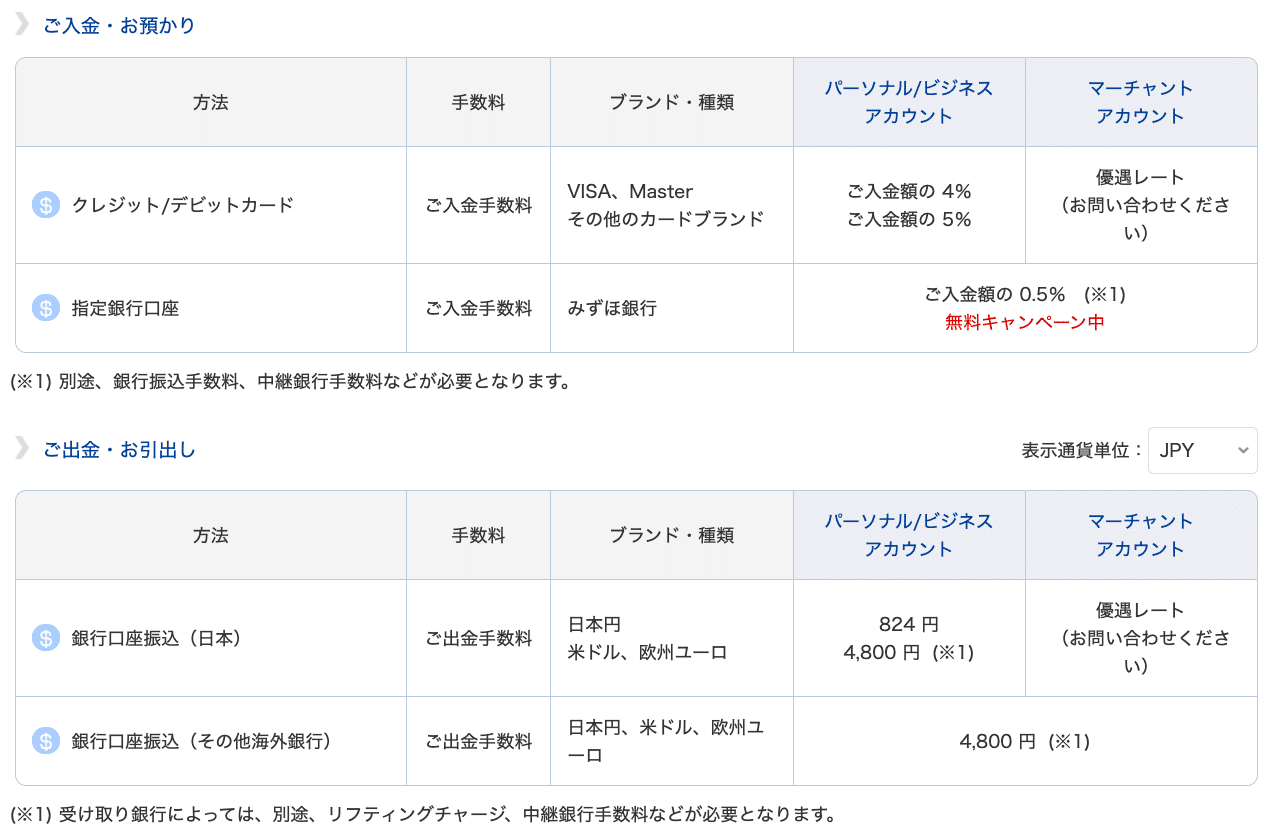Click the 824 円 fee value
The height and width of the screenshot is (840, 1275).
tap(909, 624)
